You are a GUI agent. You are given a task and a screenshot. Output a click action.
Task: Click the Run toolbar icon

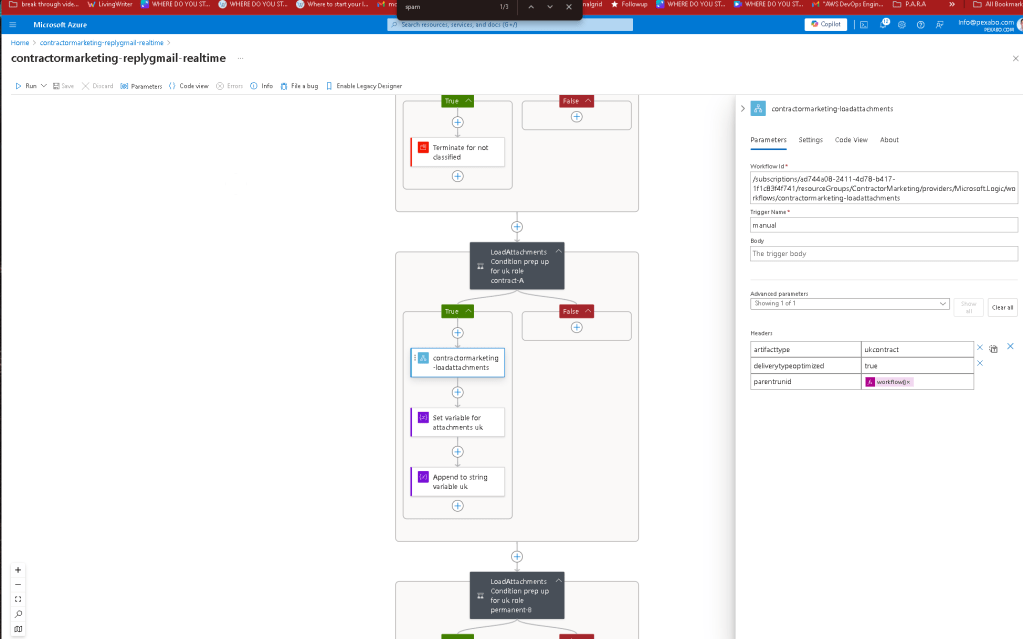pos(18,86)
